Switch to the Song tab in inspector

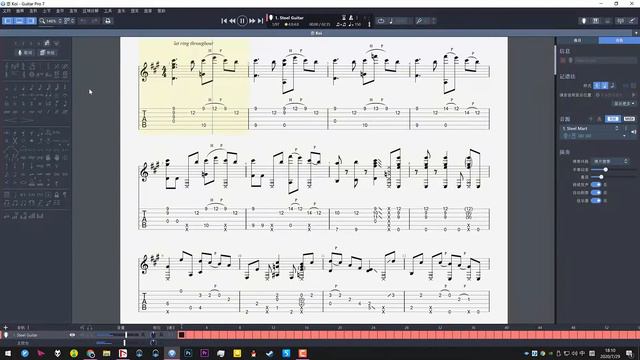click(577, 40)
